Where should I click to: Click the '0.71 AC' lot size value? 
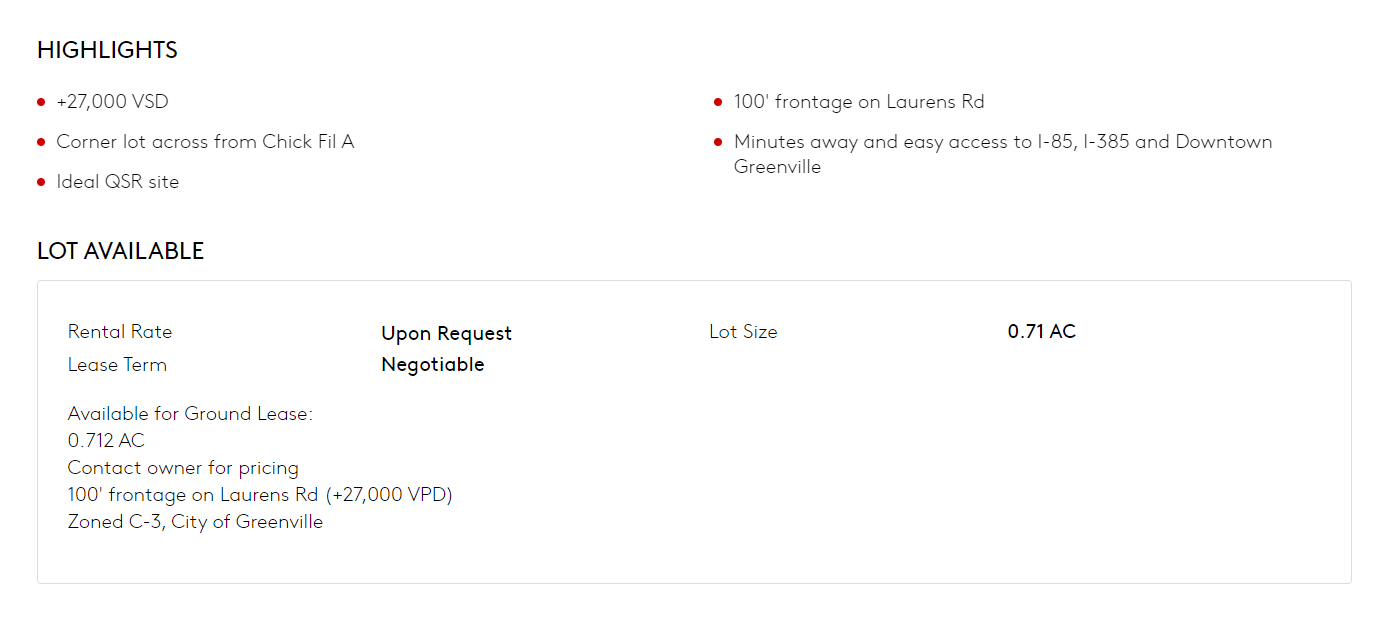pyautogui.click(x=1041, y=332)
